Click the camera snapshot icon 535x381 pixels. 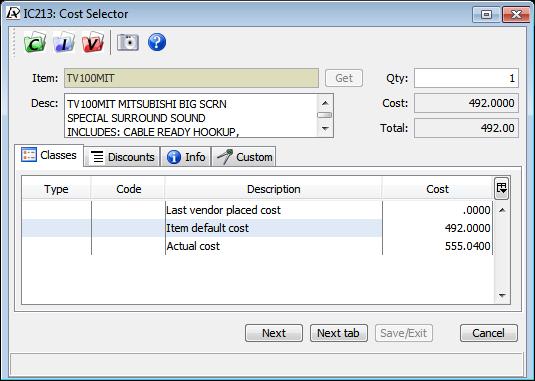pos(128,42)
